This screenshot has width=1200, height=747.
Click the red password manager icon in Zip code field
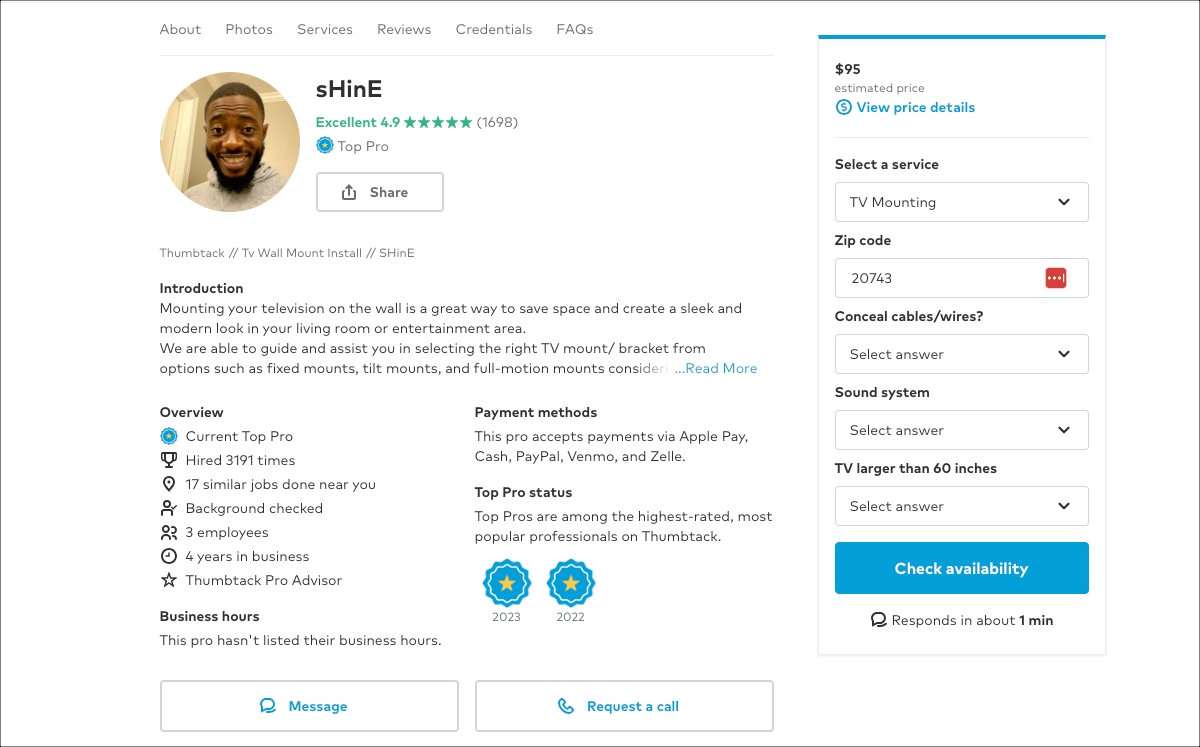[x=1056, y=278]
